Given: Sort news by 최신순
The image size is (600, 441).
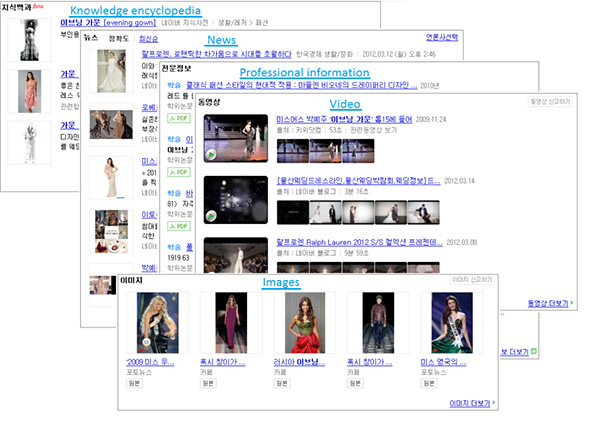Looking at the screenshot, I should click(148, 38).
